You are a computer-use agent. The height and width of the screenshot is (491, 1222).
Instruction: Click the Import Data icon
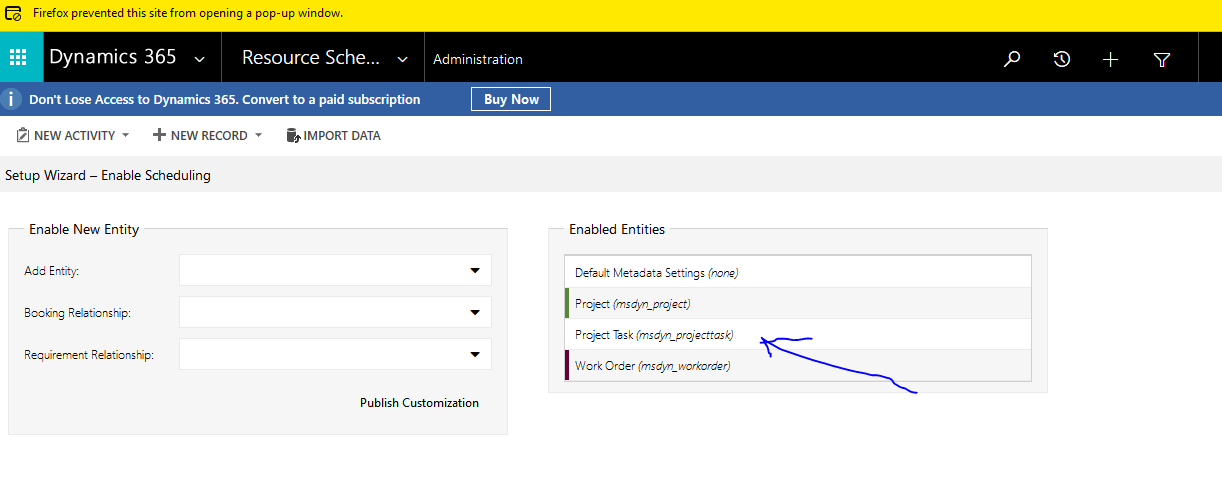click(x=293, y=135)
